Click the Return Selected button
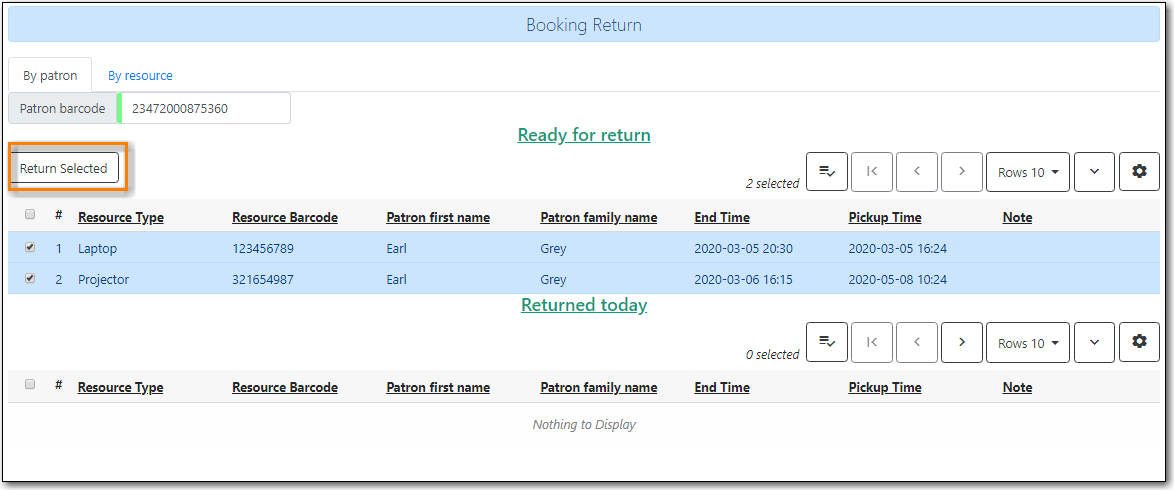 (x=64, y=169)
